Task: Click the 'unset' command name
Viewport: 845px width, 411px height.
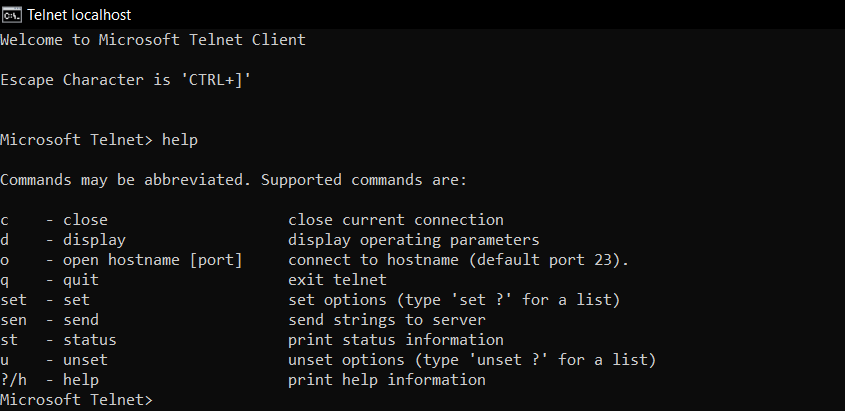Action: click(x=85, y=360)
